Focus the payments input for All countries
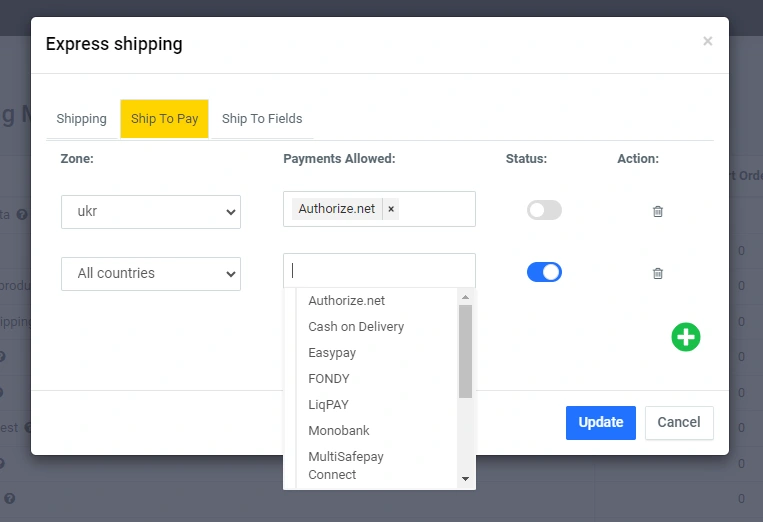This screenshot has height=522, width=763. click(379, 271)
